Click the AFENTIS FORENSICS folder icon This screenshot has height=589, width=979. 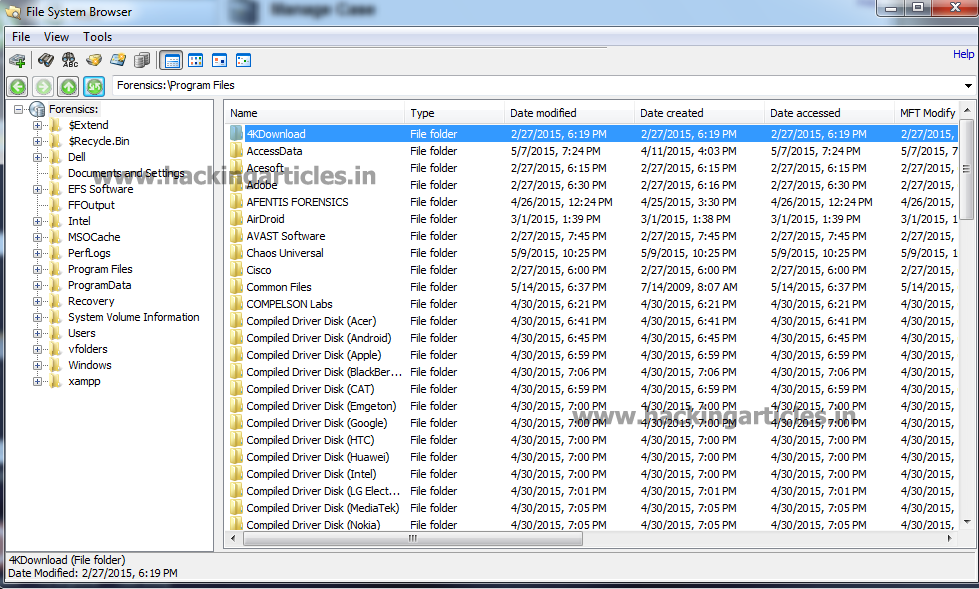(236, 202)
